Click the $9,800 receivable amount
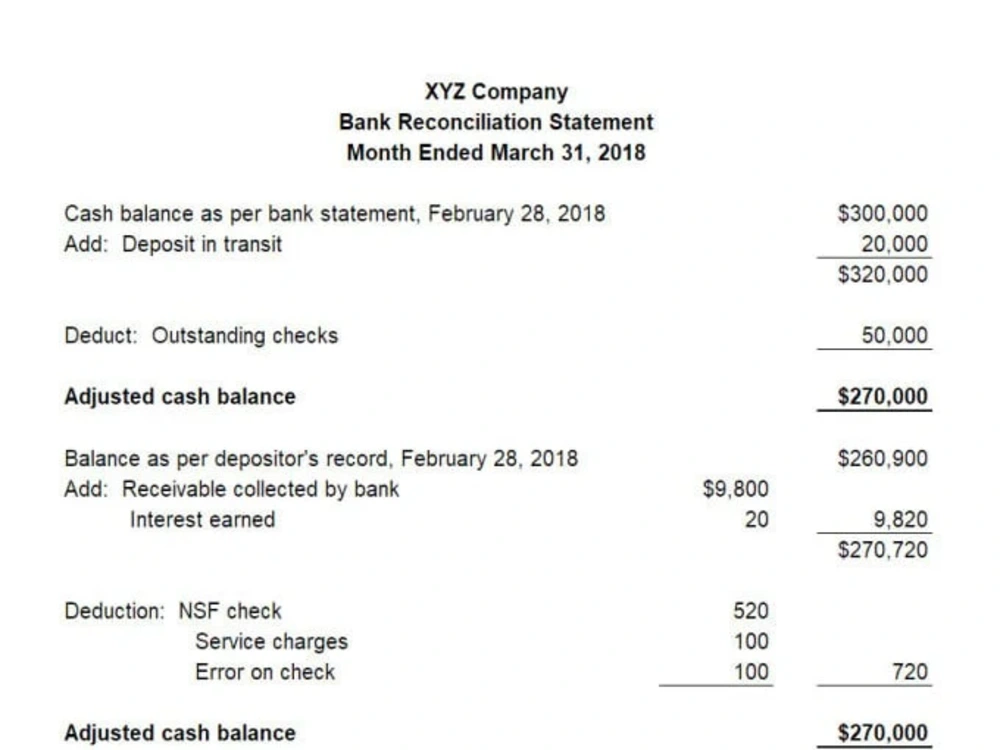Screen dimensions: 1000x750 pos(735,489)
